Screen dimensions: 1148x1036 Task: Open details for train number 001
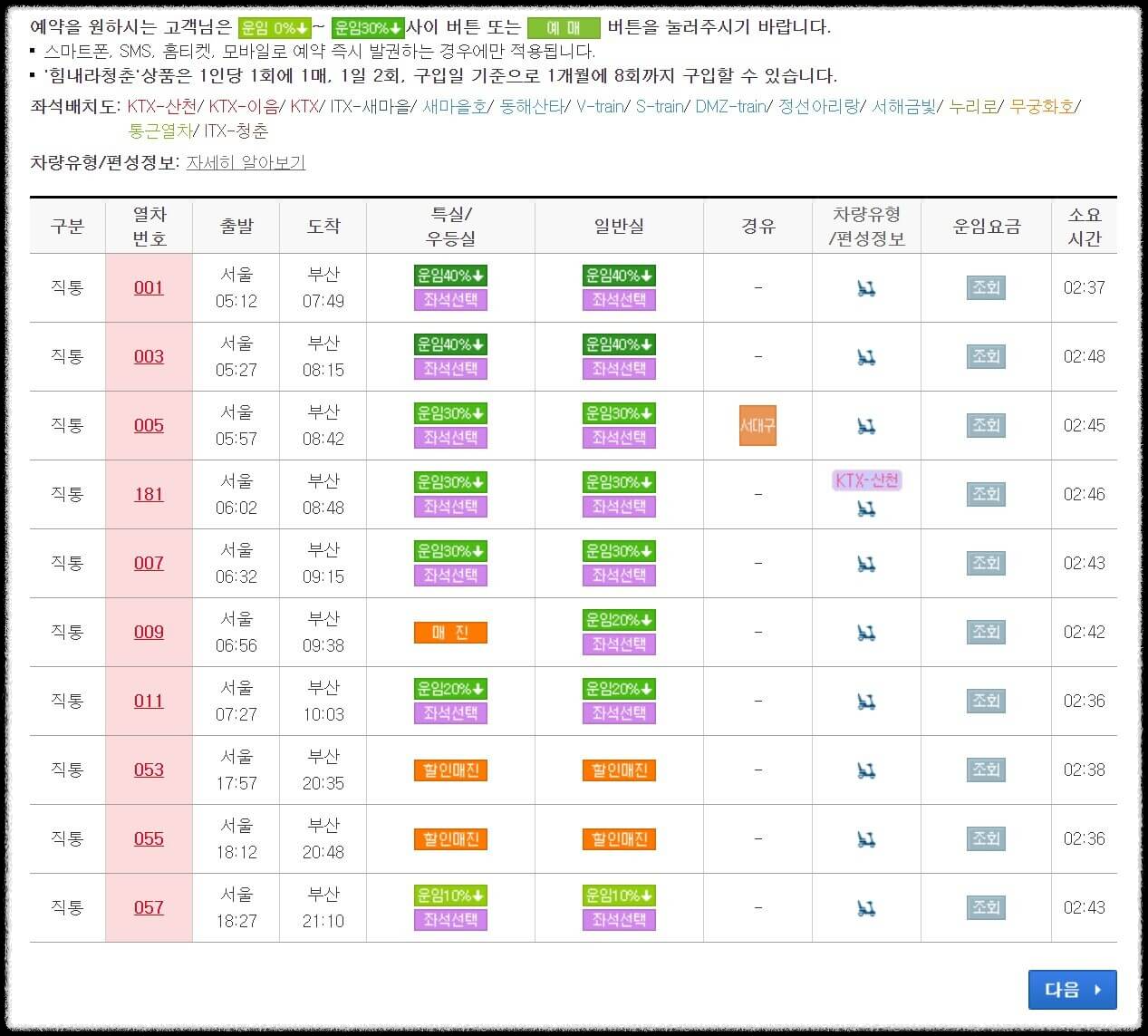[149, 287]
